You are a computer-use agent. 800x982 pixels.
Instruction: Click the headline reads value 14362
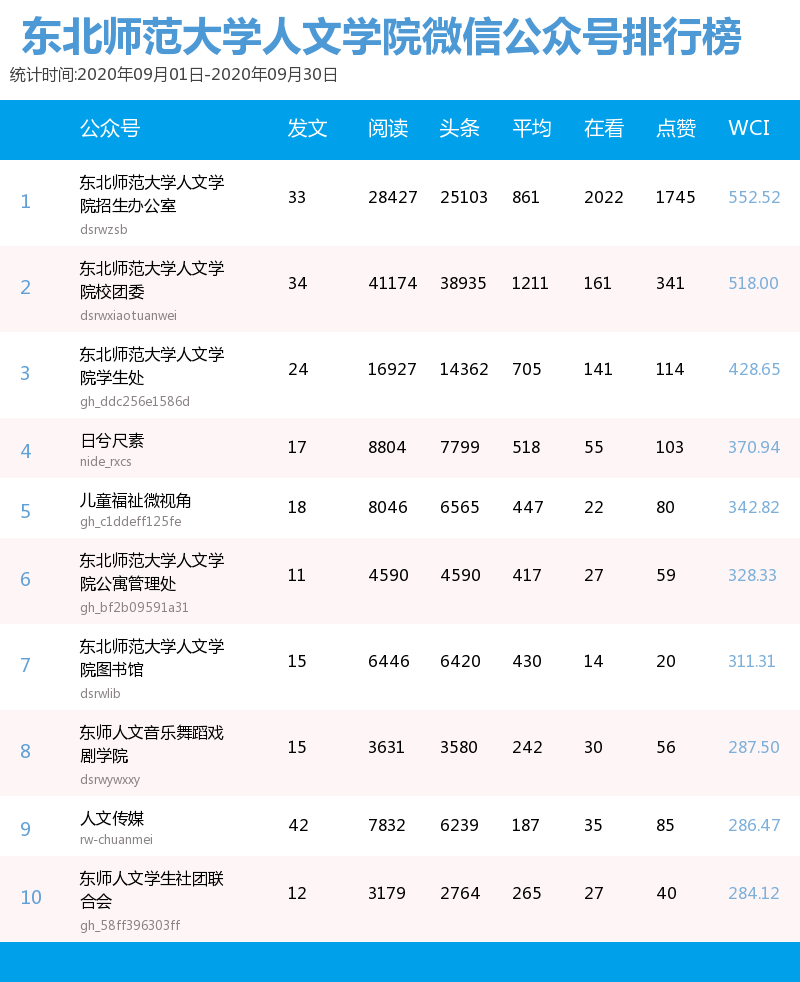(464, 369)
